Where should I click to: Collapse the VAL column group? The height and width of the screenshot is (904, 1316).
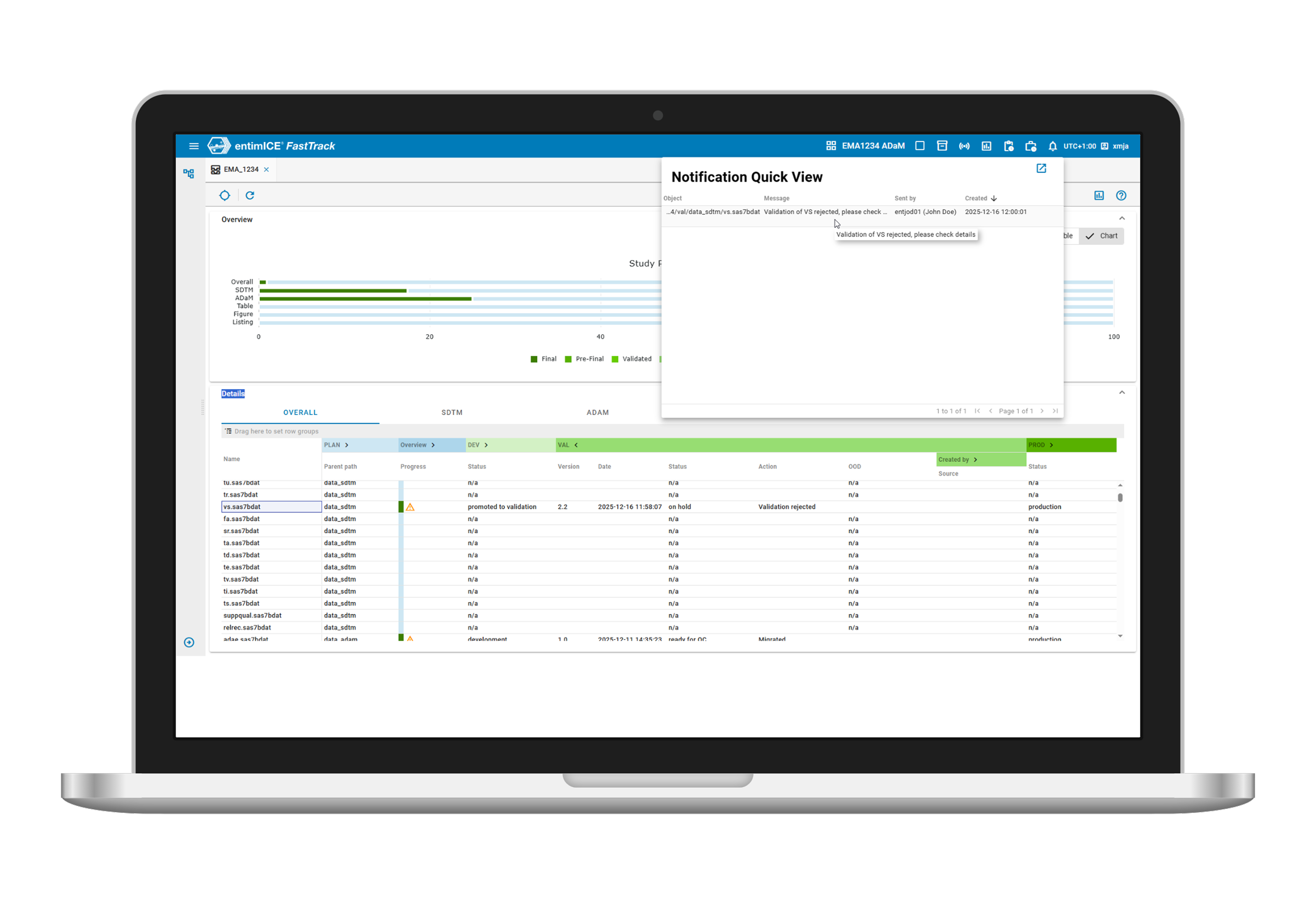point(576,445)
